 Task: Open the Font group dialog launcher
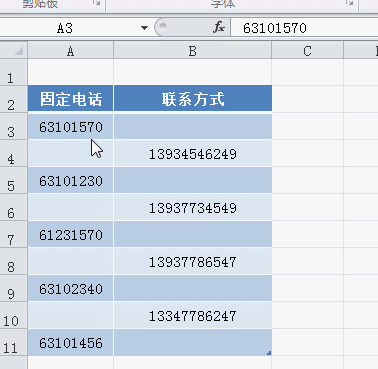(349, 3)
